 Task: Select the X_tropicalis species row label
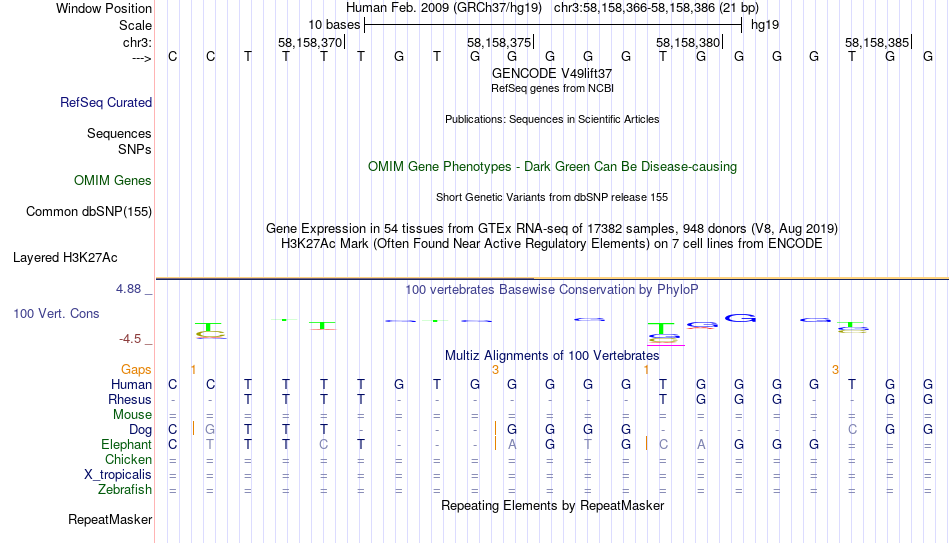tap(118, 475)
